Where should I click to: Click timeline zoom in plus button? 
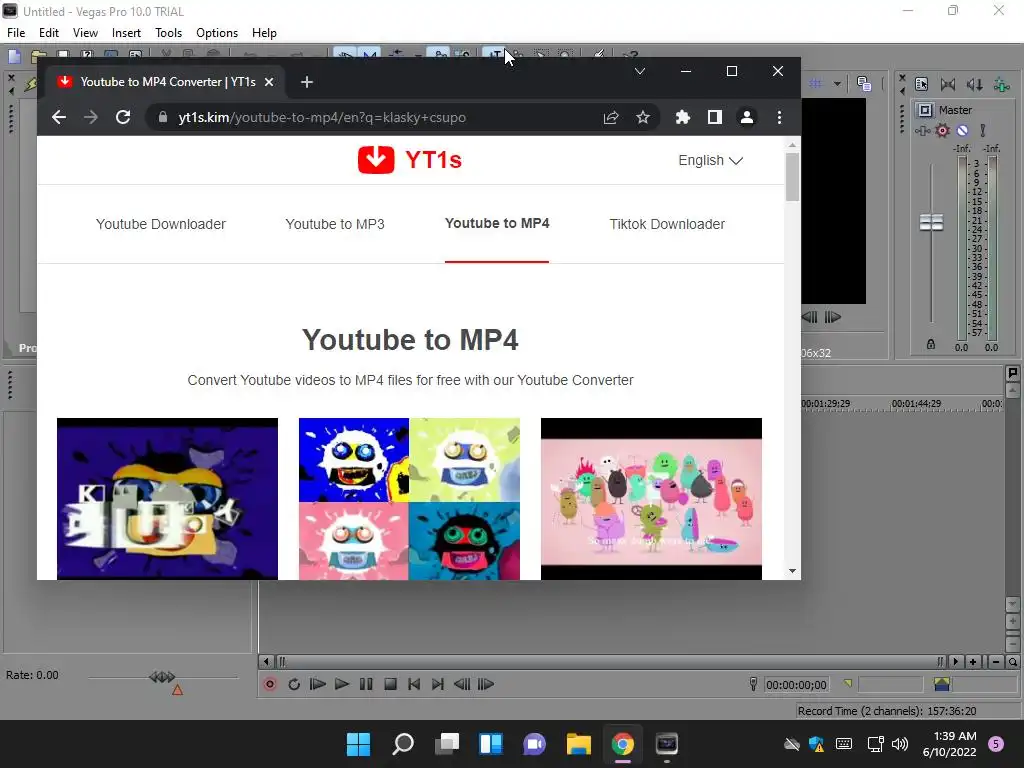973,662
